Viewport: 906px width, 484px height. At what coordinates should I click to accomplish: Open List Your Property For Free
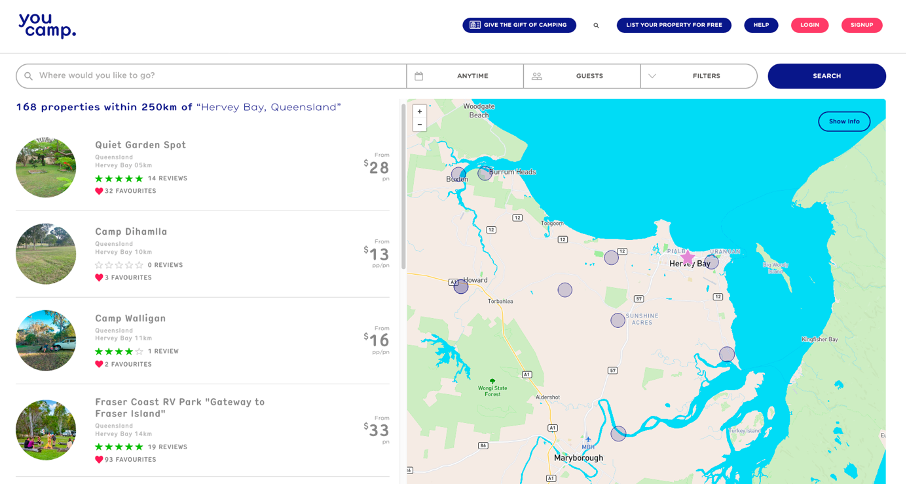(674, 25)
